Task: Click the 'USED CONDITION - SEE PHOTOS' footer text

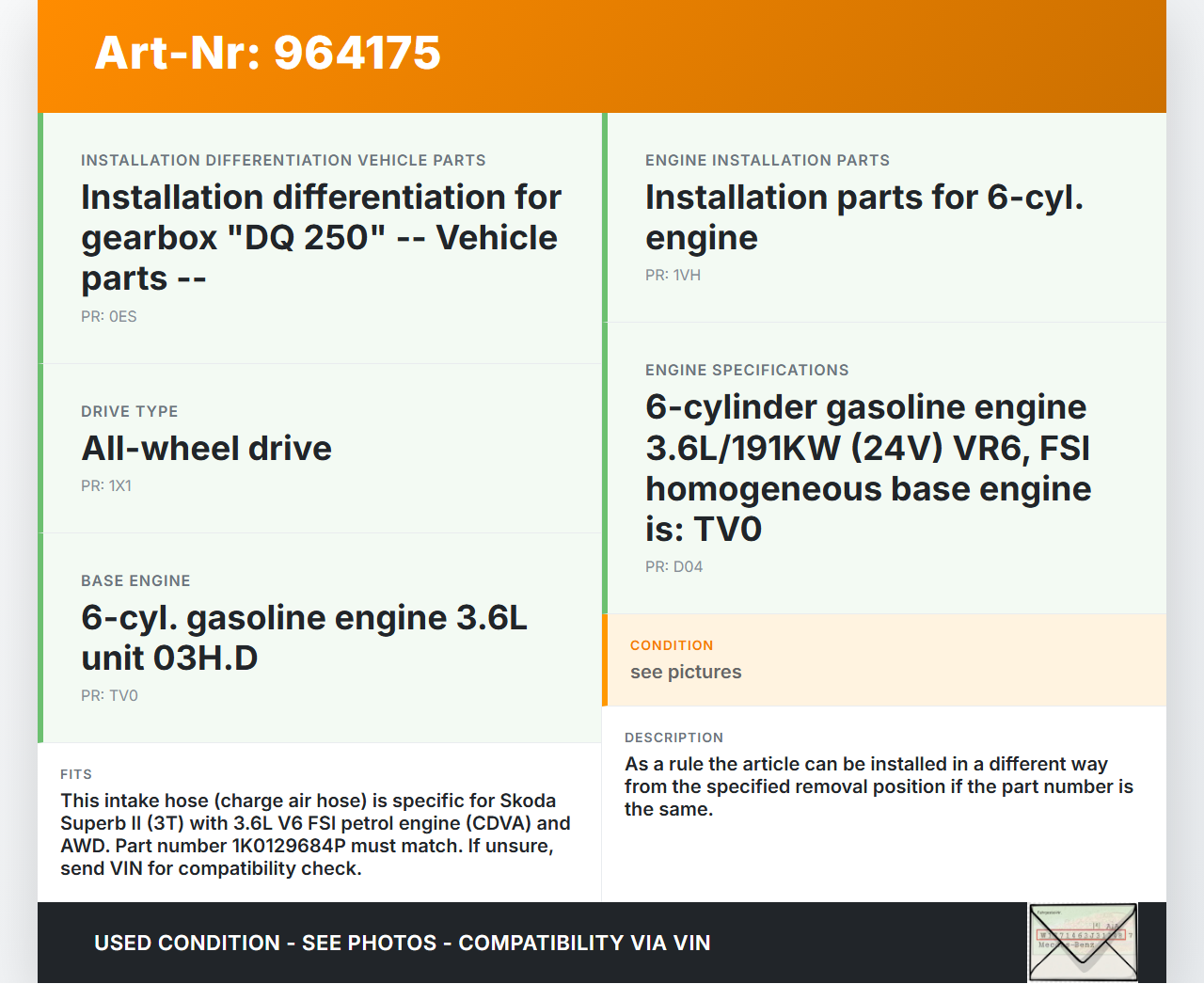Action: click(x=402, y=943)
